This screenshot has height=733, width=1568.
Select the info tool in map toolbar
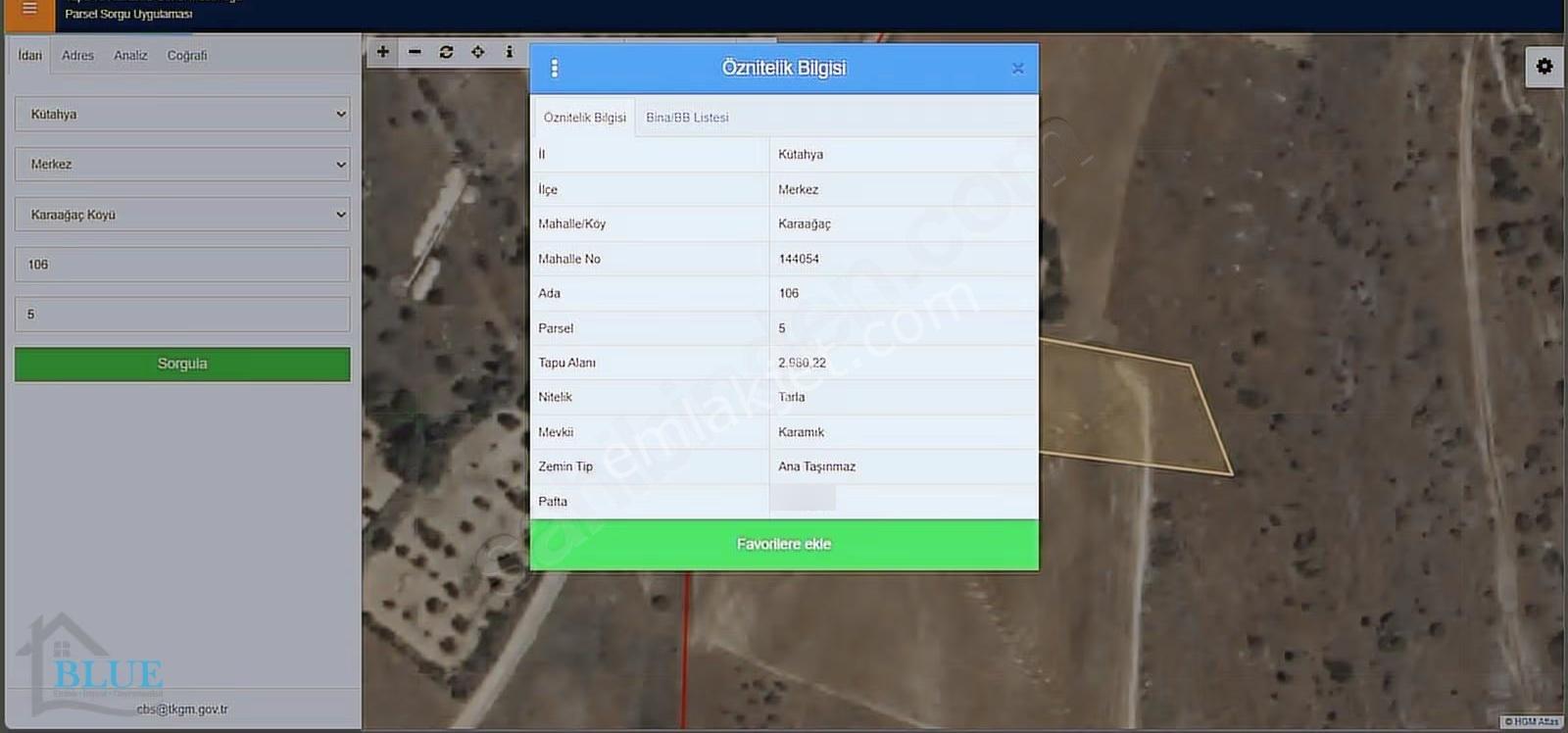click(509, 52)
